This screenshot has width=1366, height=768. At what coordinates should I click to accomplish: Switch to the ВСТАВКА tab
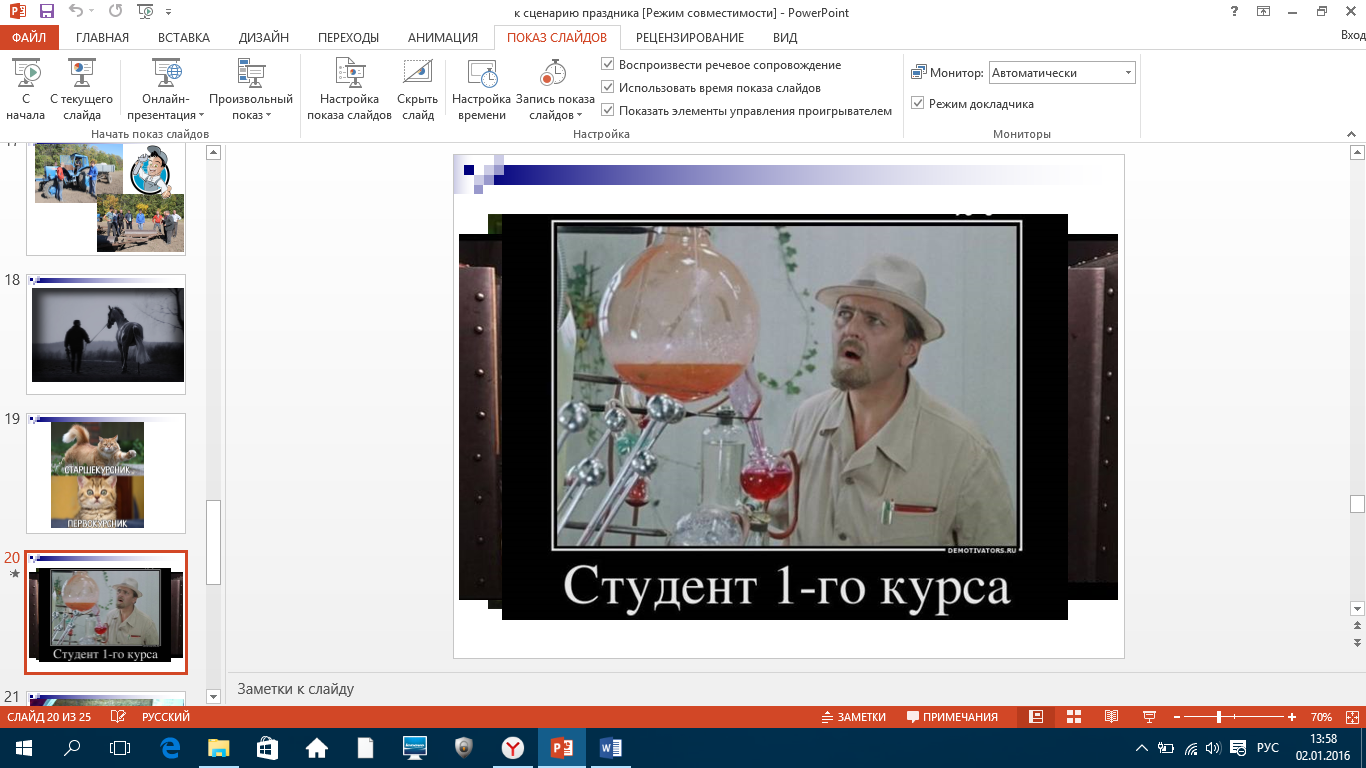pyautogui.click(x=184, y=38)
